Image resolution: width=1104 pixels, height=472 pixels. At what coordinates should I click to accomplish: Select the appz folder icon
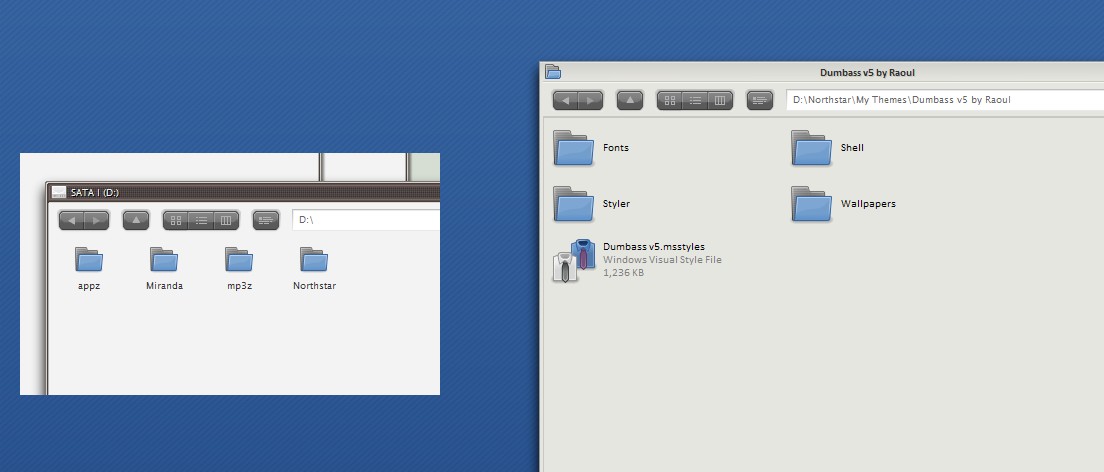(89, 260)
